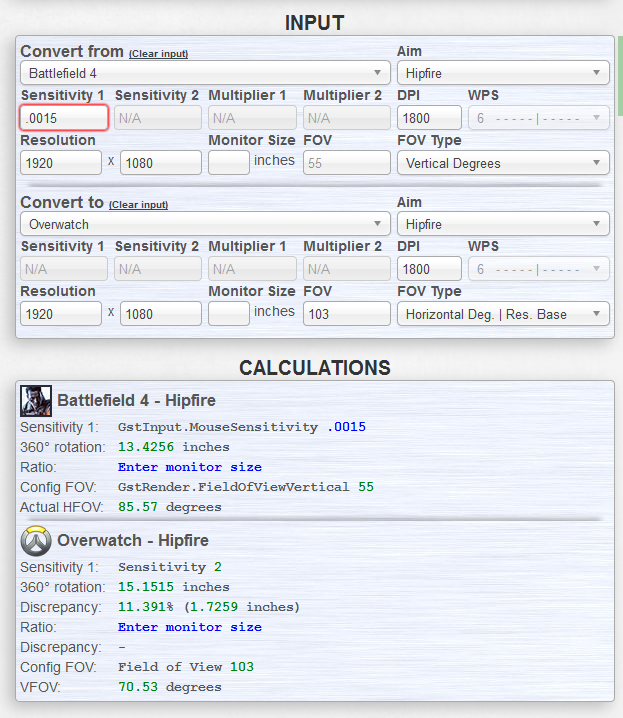
Task: Click Convert to Sensitivity 2 N/A field
Action: point(158,269)
